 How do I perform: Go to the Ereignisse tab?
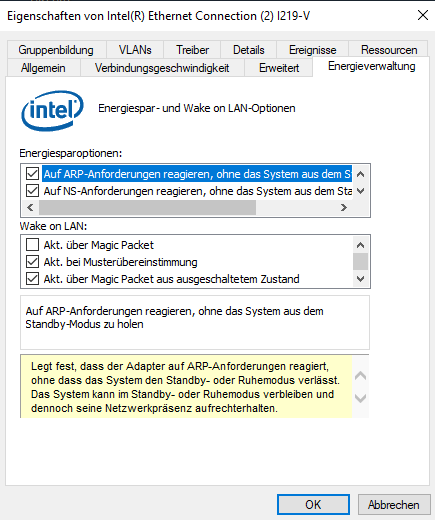click(313, 50)
